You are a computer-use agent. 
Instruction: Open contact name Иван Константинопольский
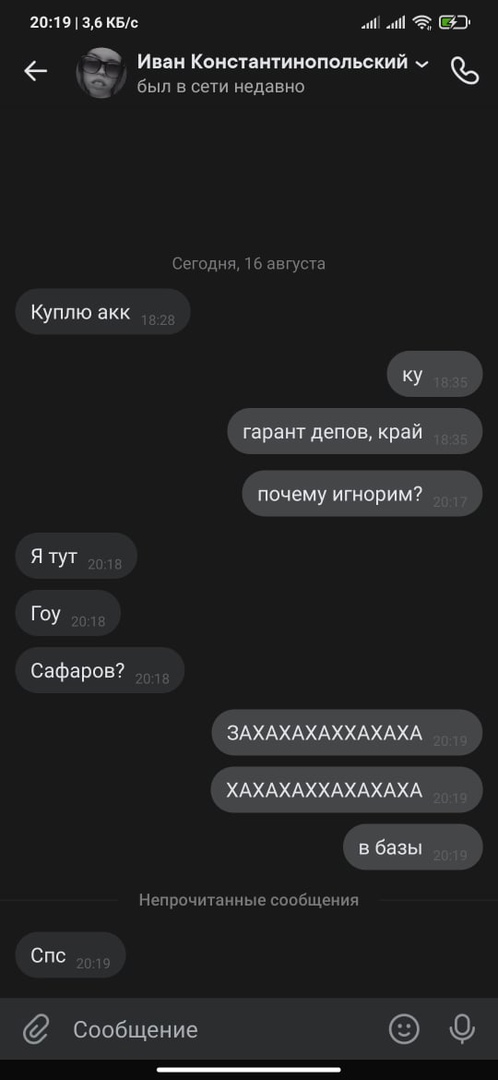273,62
